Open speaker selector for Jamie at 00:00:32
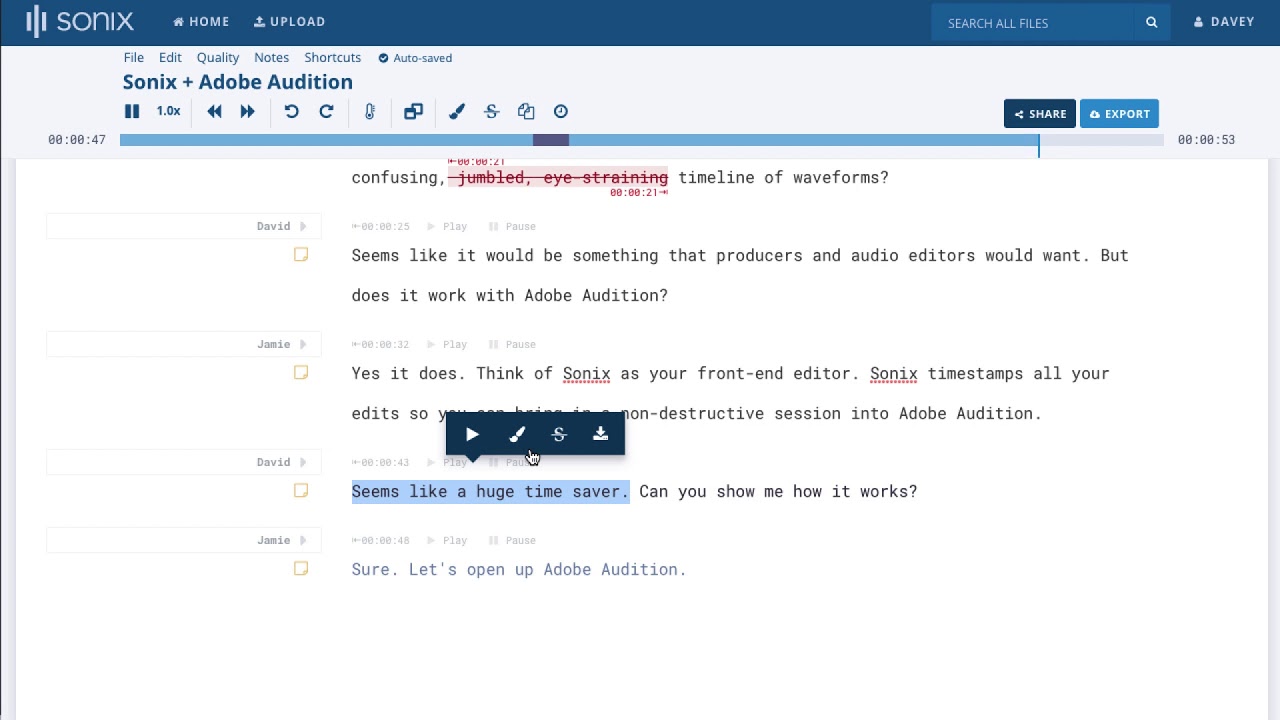 click(184, 344)
